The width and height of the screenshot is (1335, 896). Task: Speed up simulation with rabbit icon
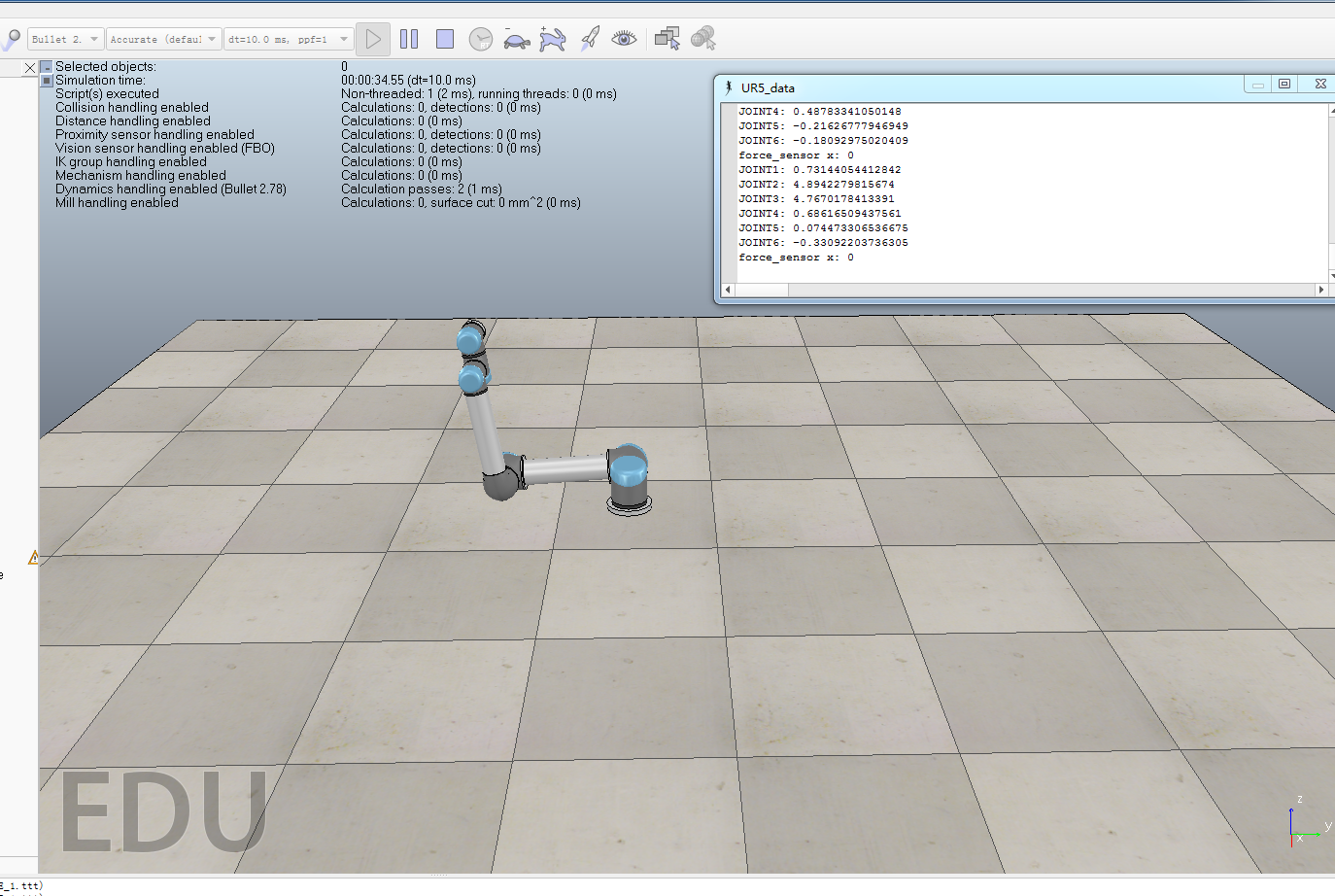[x=553, y=39]
